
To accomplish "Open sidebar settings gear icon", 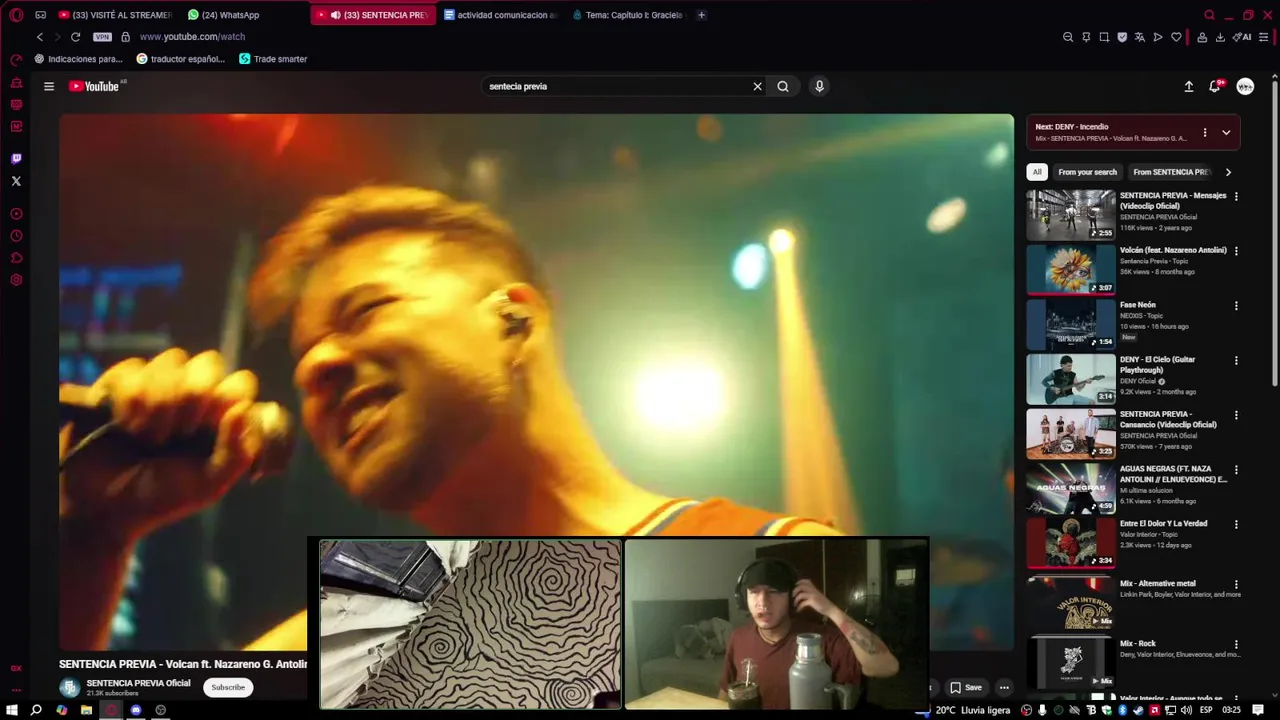I will pyautogui.click(x=16, y=280).
